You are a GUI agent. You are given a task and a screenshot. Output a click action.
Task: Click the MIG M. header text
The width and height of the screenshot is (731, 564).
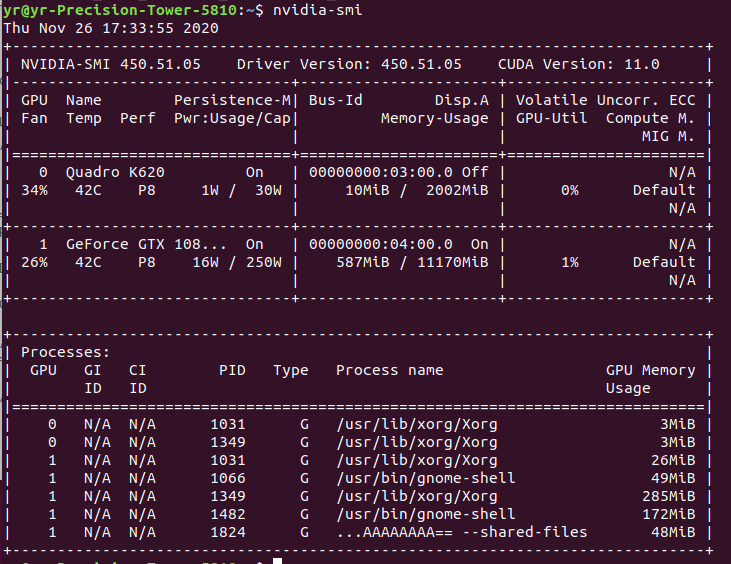click(x=669, y=136)
